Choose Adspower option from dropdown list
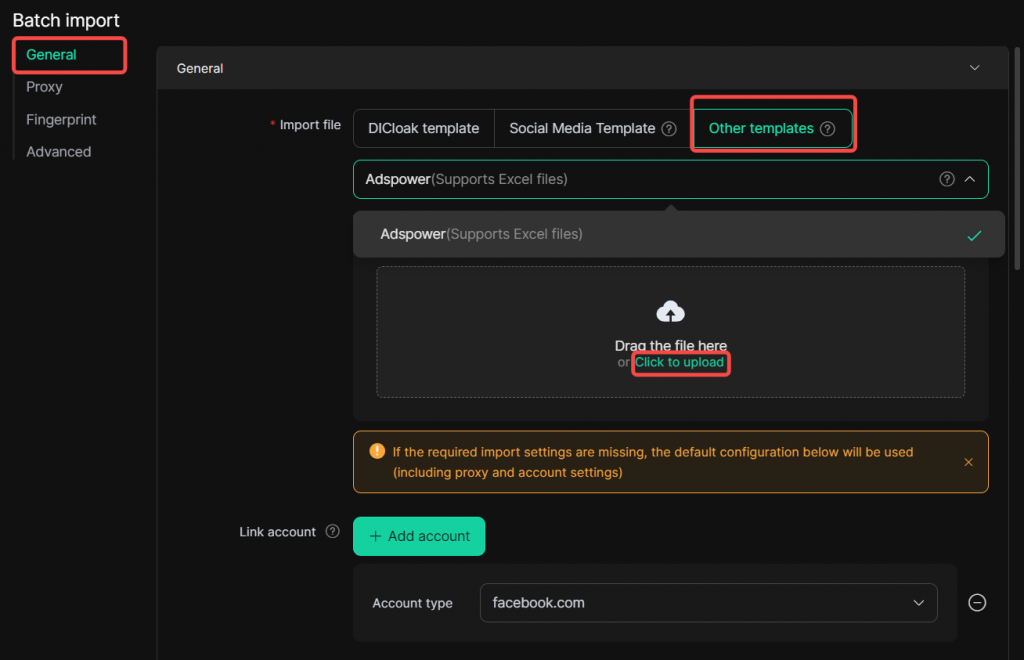 pos(679,234)
